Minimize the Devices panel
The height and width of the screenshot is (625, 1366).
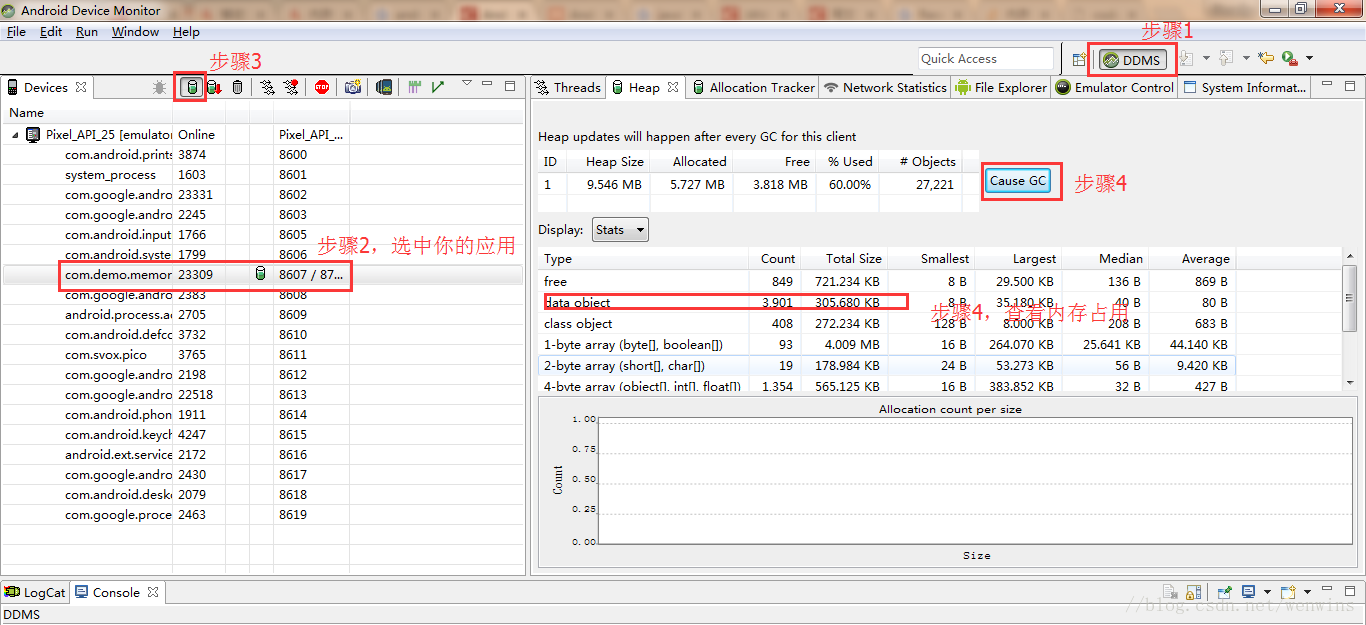(487, 83)
